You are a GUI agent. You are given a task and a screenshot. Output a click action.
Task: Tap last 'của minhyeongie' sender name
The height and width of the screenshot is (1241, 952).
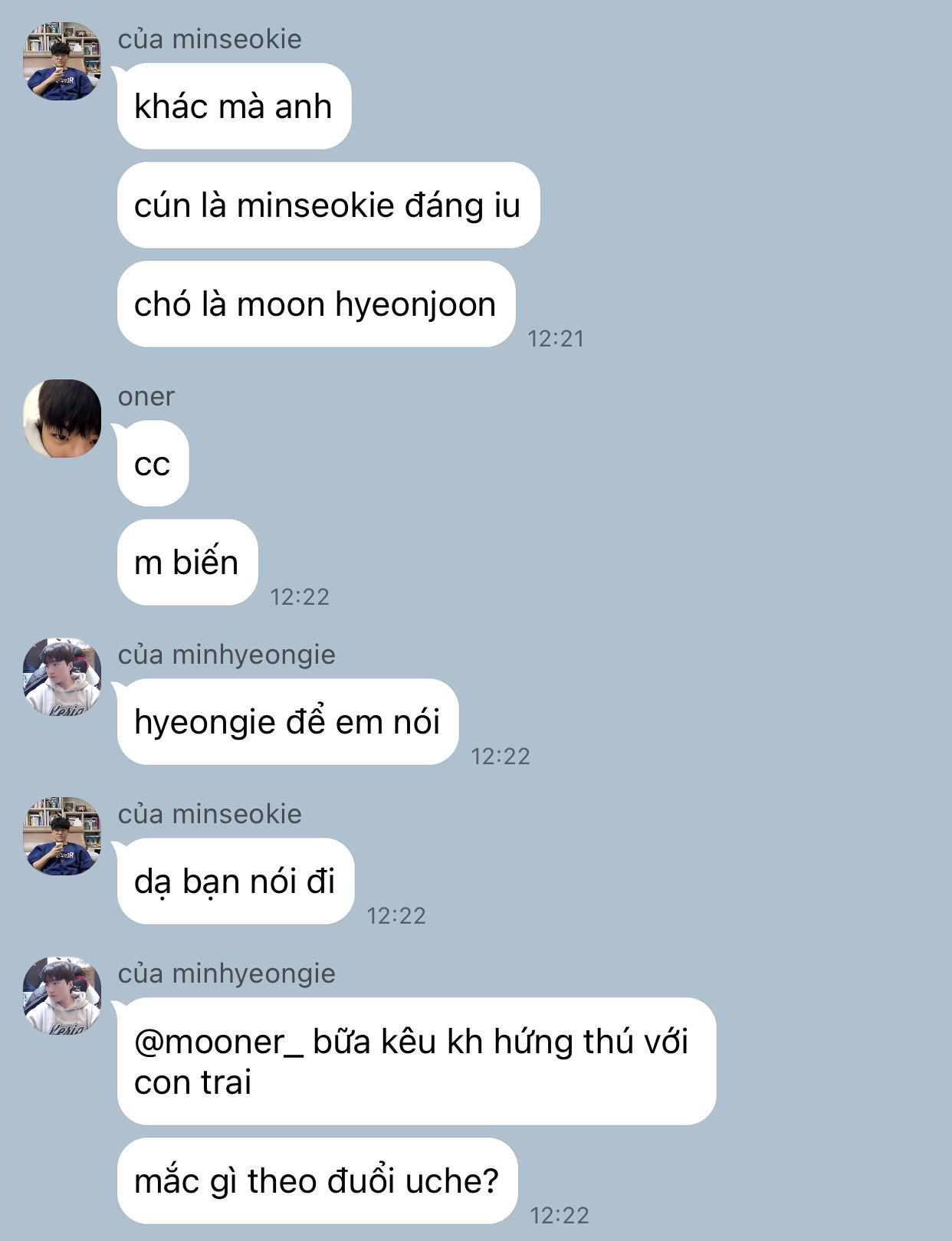pyautogui.click(x=227, y=973)
